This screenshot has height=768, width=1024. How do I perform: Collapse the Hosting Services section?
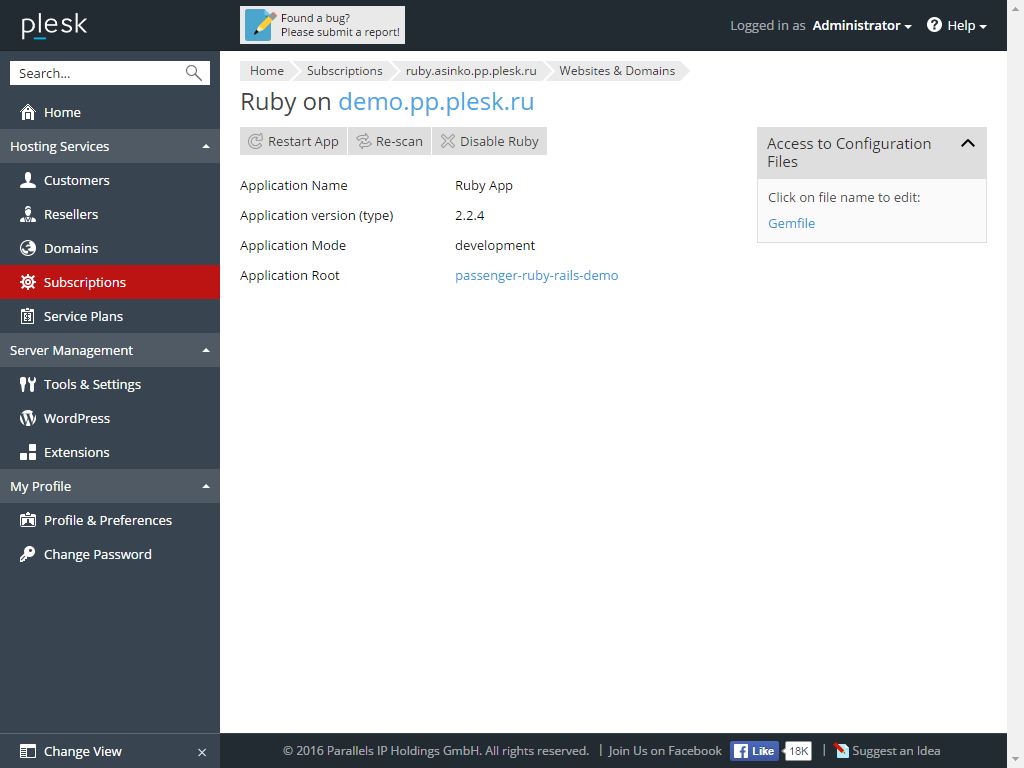[206, 146]
